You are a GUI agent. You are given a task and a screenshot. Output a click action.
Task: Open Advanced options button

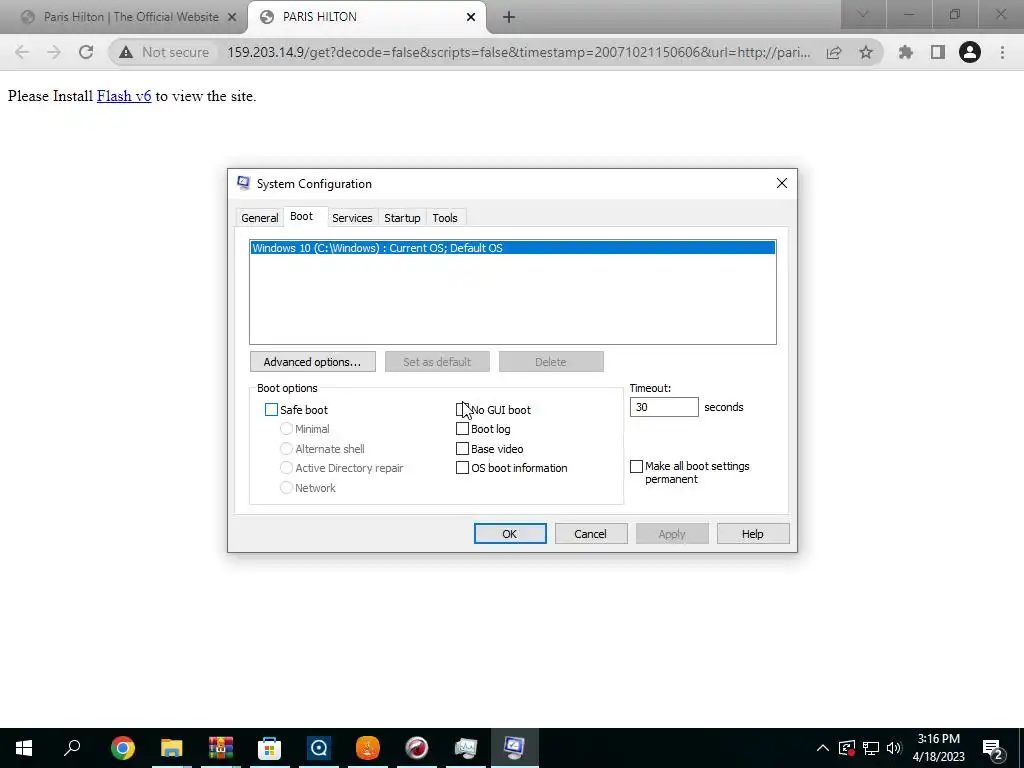click(x=312, y=362)
